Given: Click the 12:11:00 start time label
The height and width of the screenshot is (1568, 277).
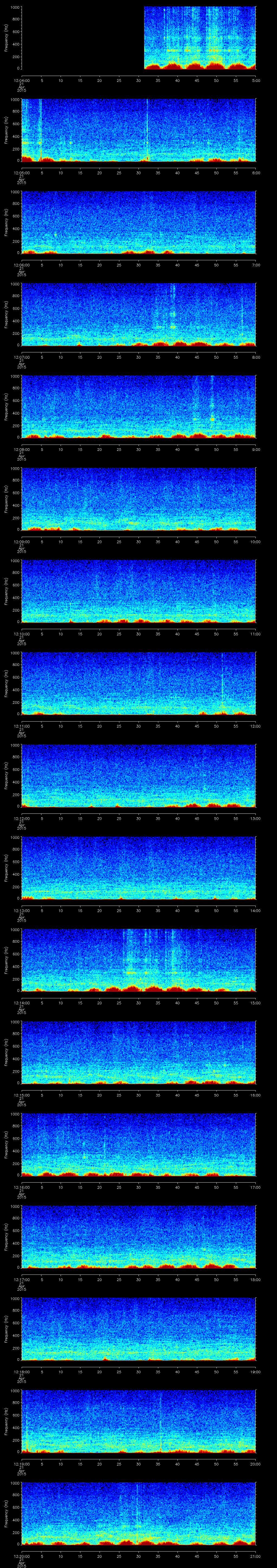Looking at the screenshot, I should click(x=21, y=726).
